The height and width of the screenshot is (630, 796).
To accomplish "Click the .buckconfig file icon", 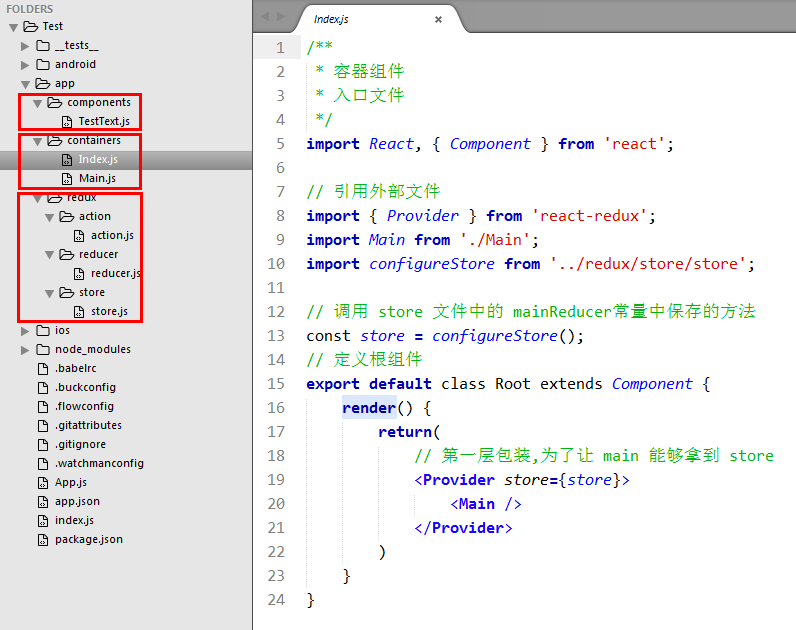I will point(43,388).
